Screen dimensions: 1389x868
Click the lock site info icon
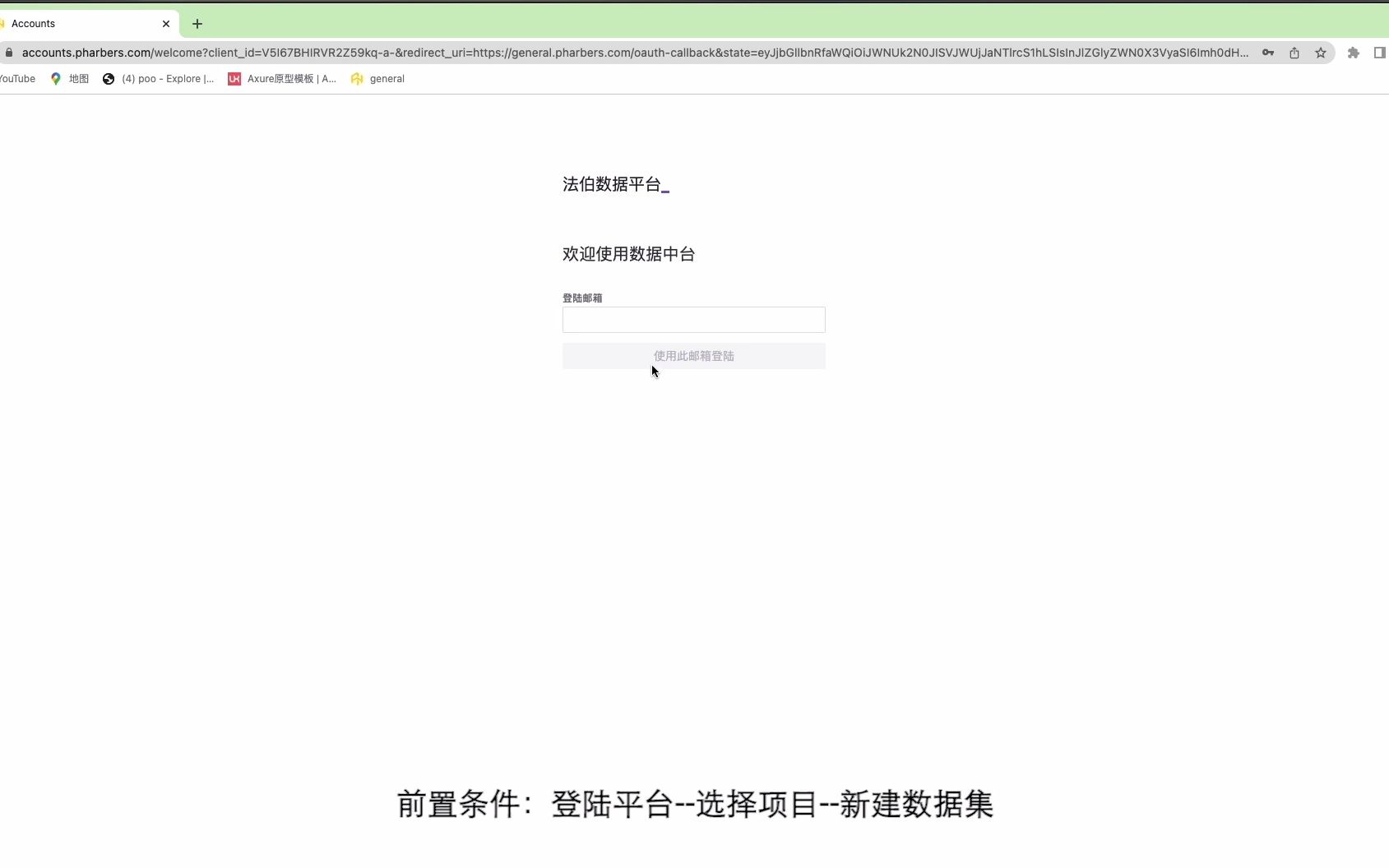click(9, 53)
